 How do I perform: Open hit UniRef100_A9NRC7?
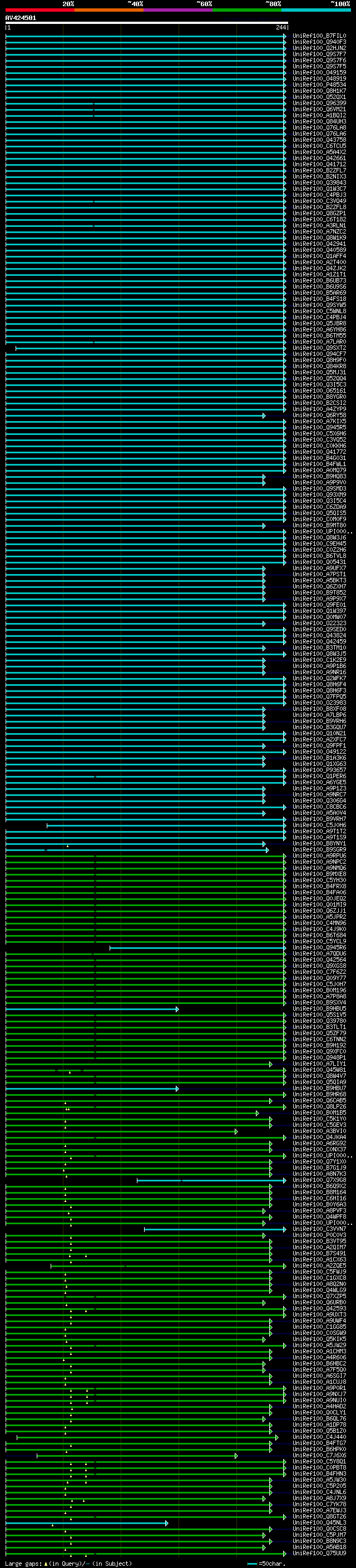tap(319, 794)
